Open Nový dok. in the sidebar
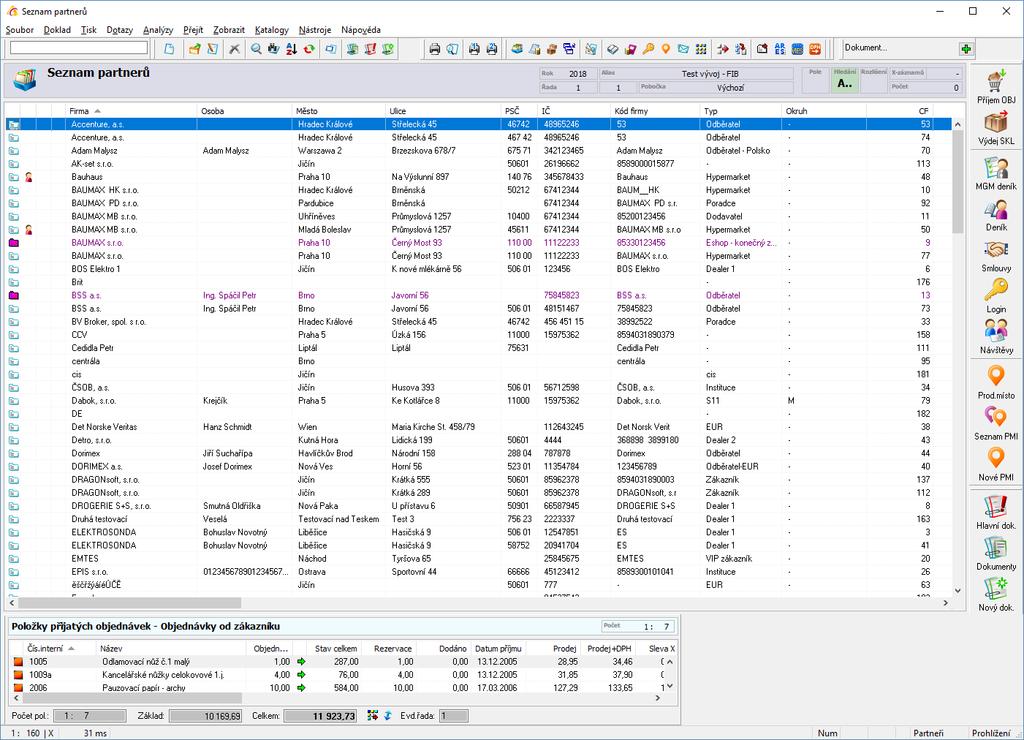Viewport: 1024px width, 740px height. point(996,594)
